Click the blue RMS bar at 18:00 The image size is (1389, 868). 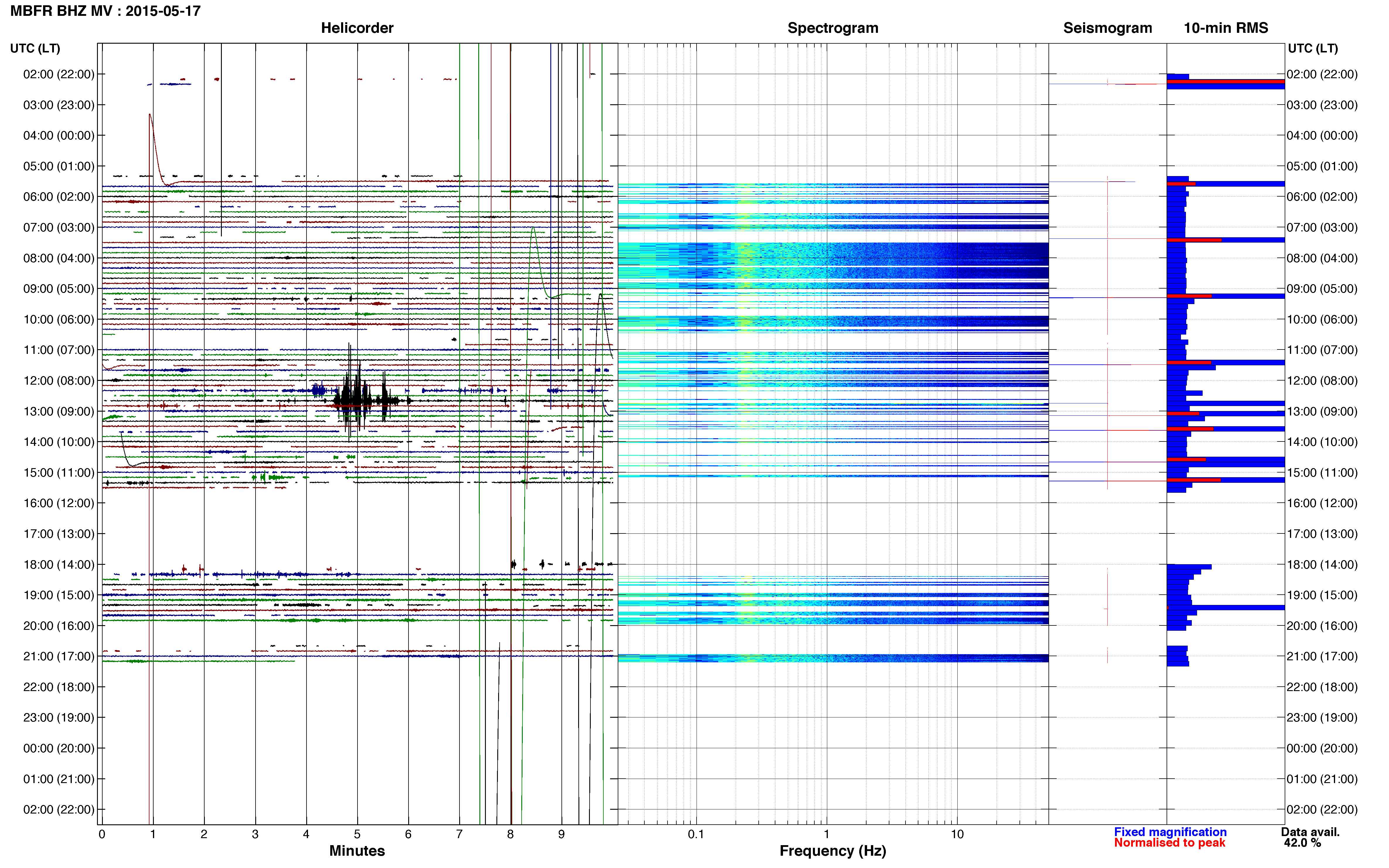(1189, 567)
